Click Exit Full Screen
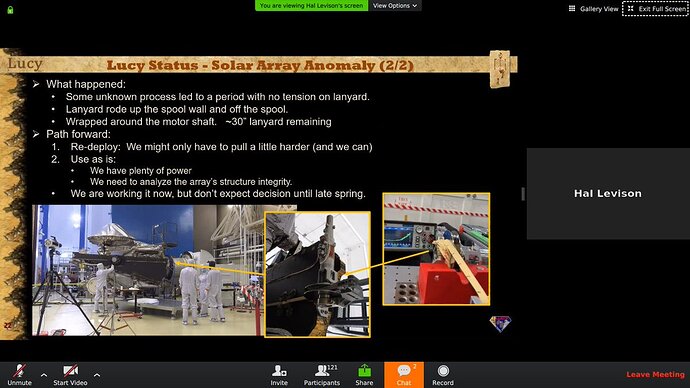The height and width of the screenshot is (388, 690). pyautogui.click(x=656, y=9)
